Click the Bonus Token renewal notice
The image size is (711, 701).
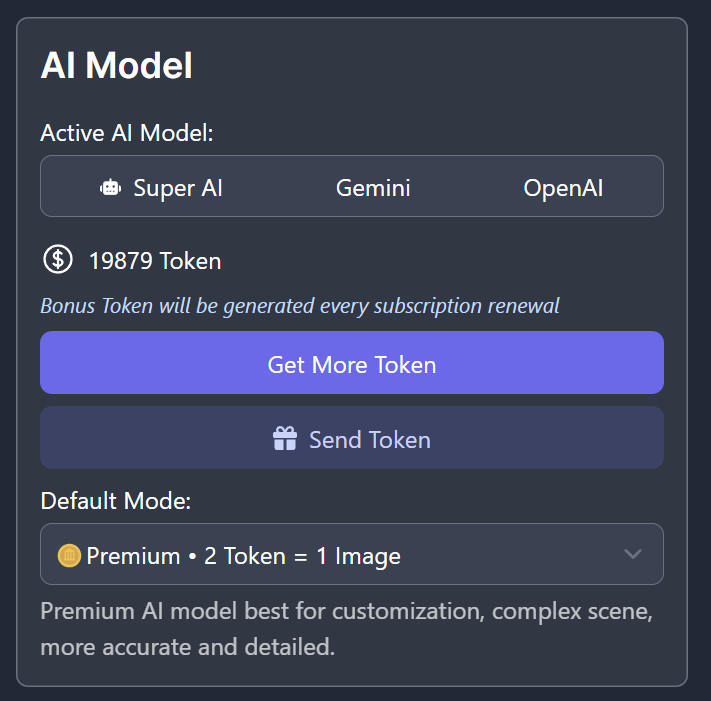coord(299,305)
